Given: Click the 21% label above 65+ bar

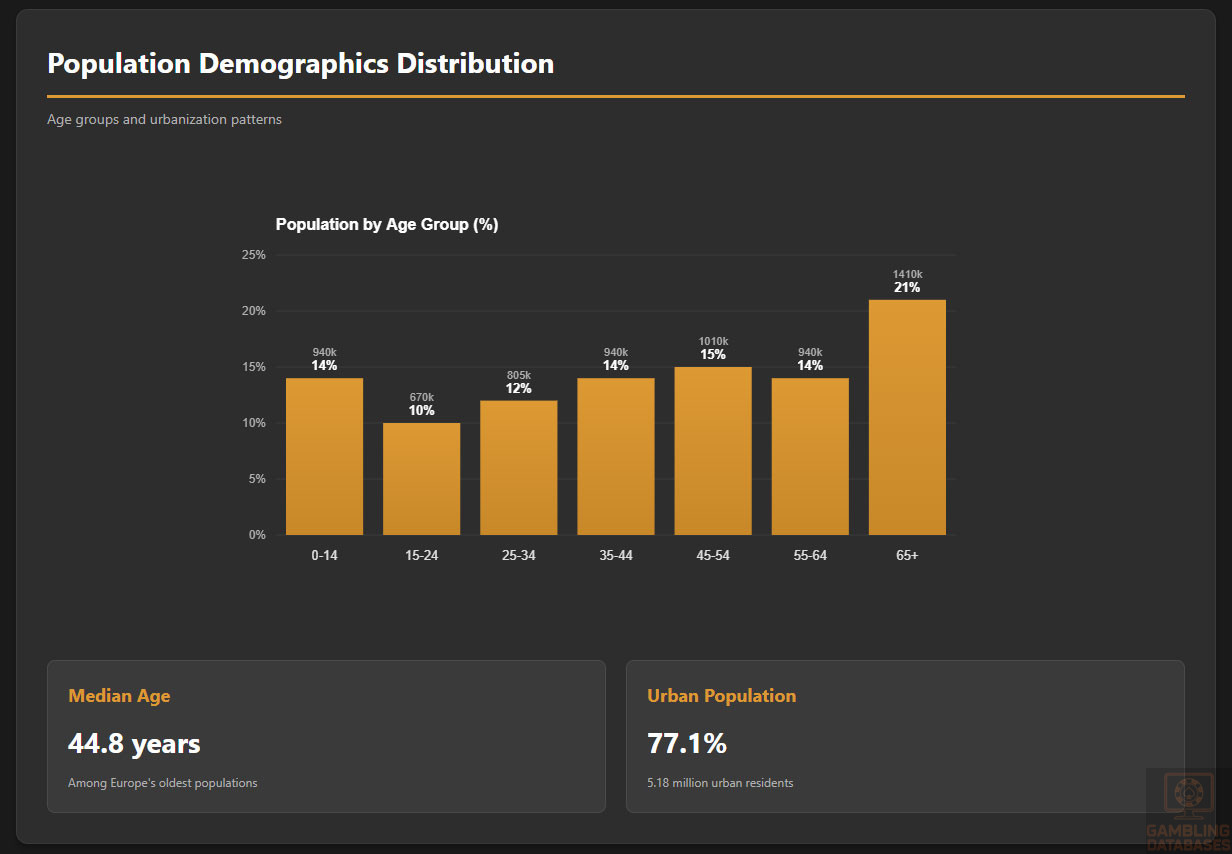Looking at the screenshot, I should coord(907,288).
